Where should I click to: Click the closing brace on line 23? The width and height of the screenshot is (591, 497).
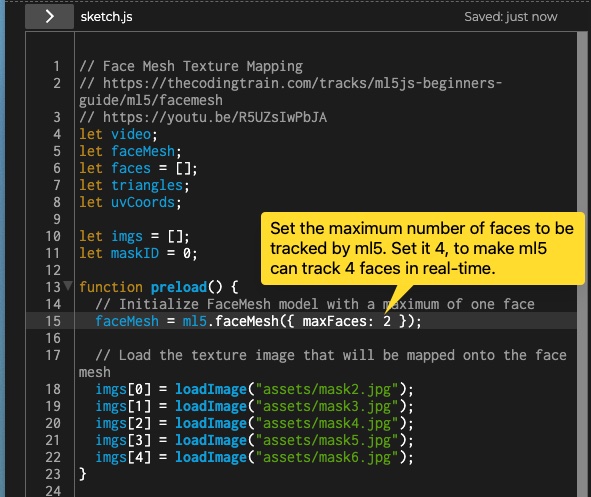pyautogui.click(x=83, y=474)
